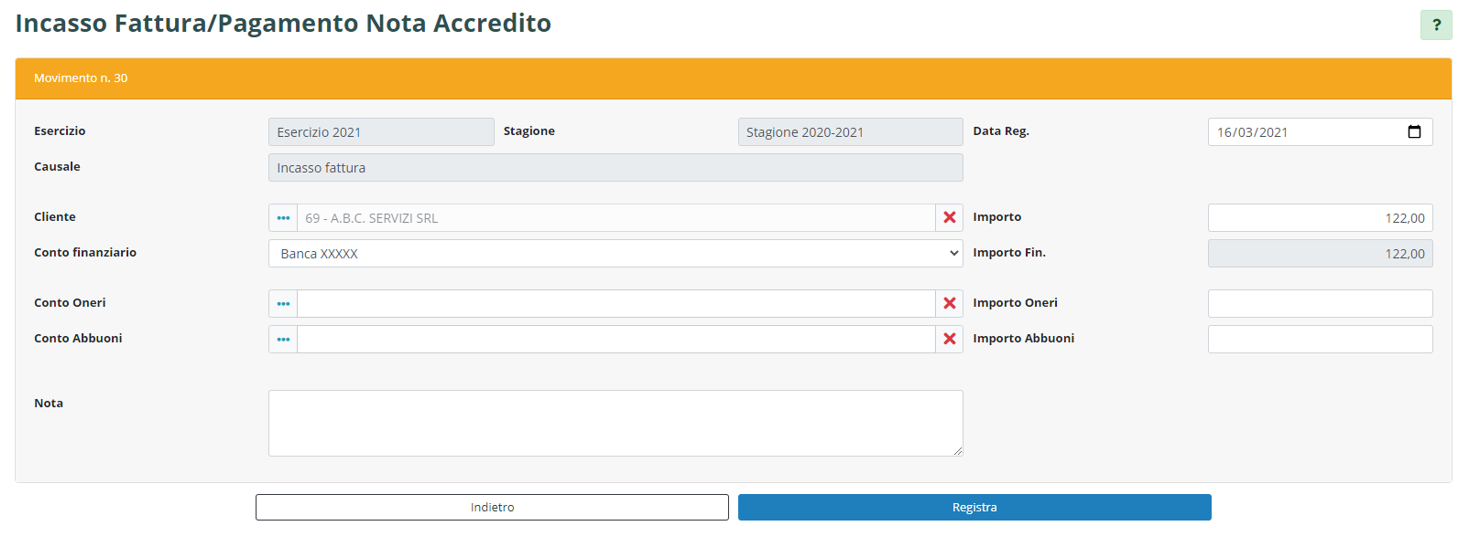Focus the Importo amount field
Screen dimensions: 1464x543
coord(1319,218)
